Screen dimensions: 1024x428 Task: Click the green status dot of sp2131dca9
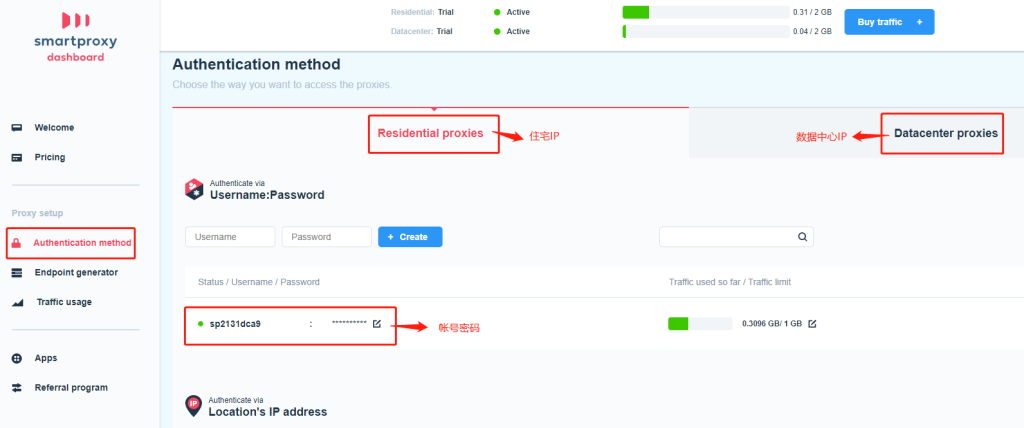200,323
